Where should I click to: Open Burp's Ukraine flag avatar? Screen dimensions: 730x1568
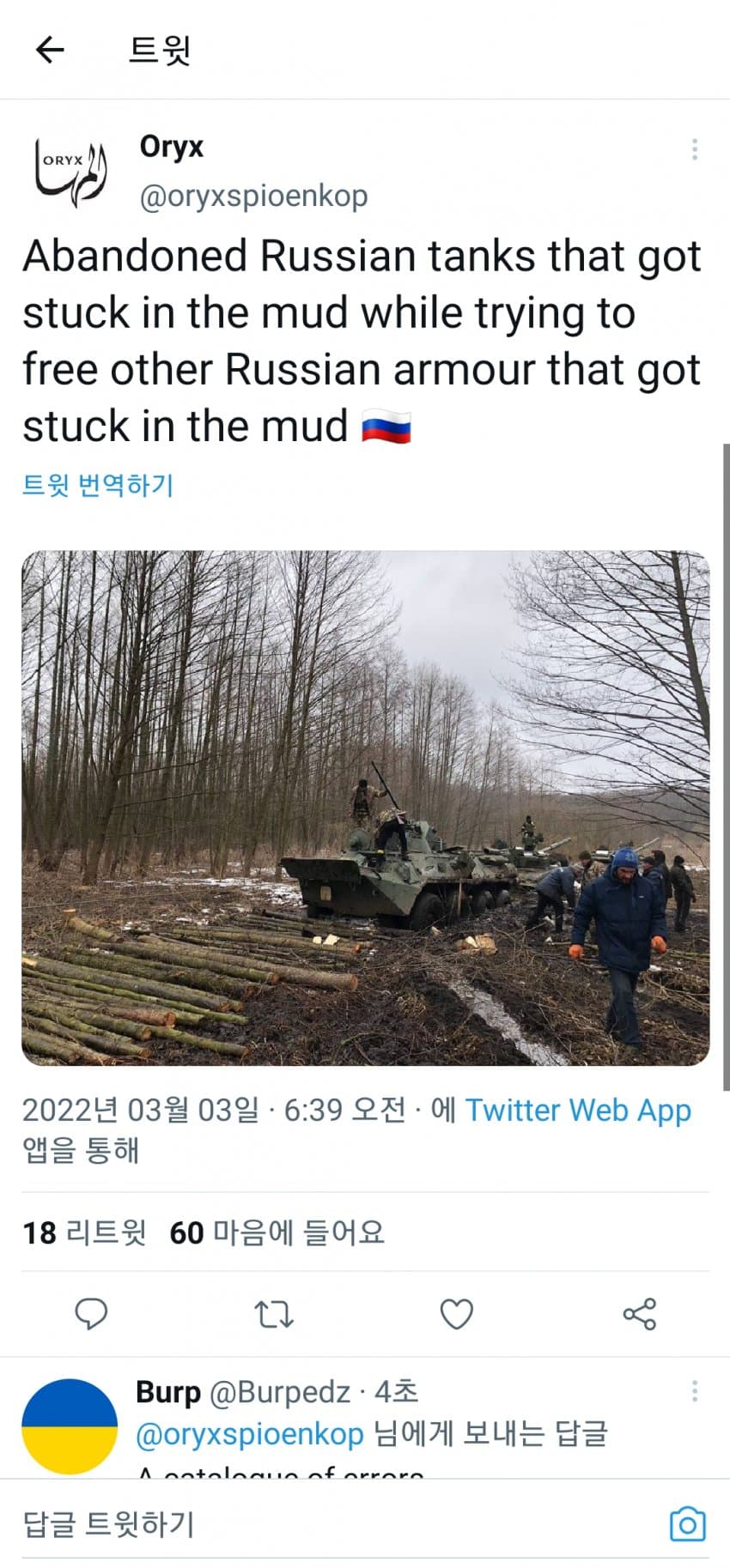pos(69,1426)
